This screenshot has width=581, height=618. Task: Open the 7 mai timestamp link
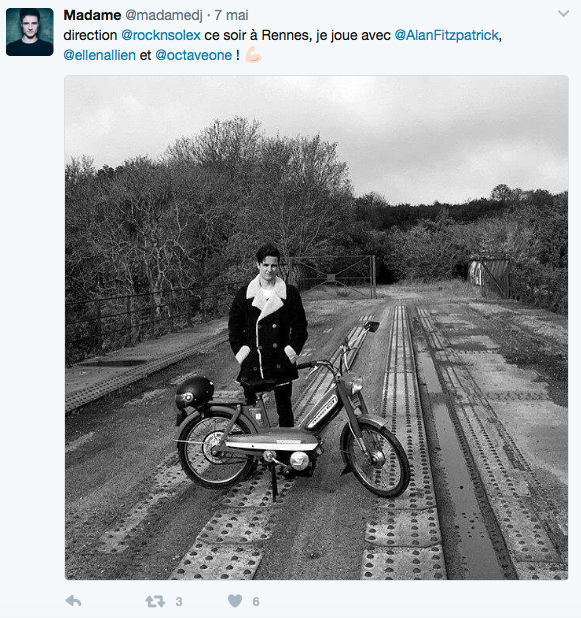tap(231, 15)
